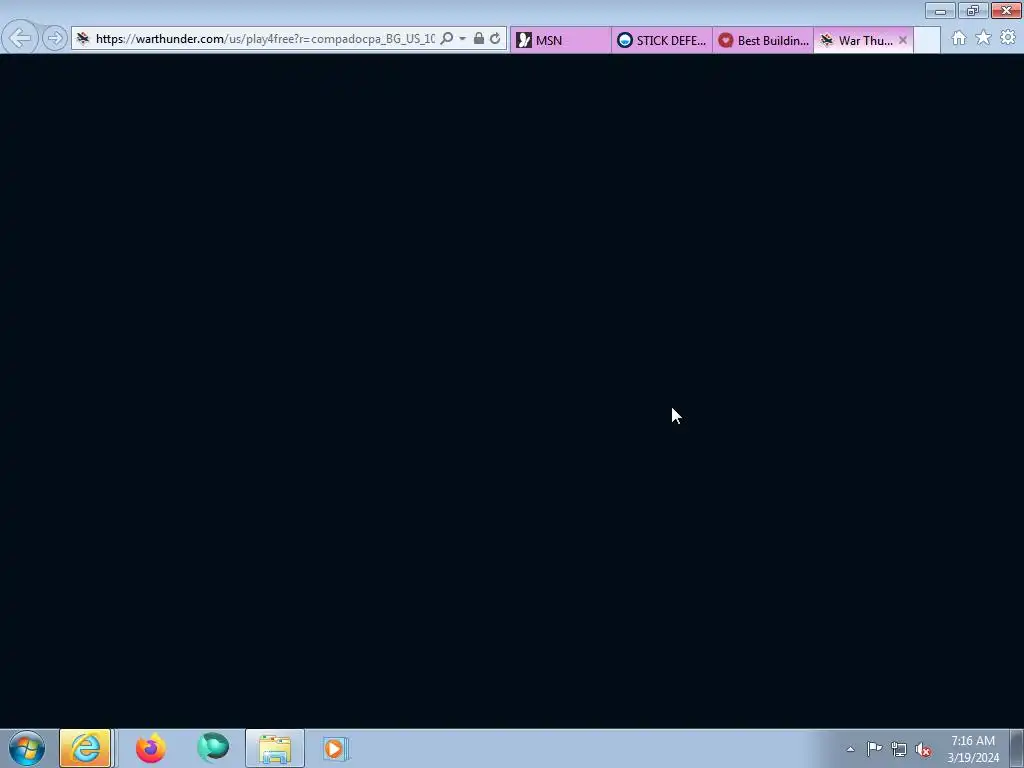Click the magnifier search icon in the address bar
1024x768 pixels.
(x=447, y=39)
